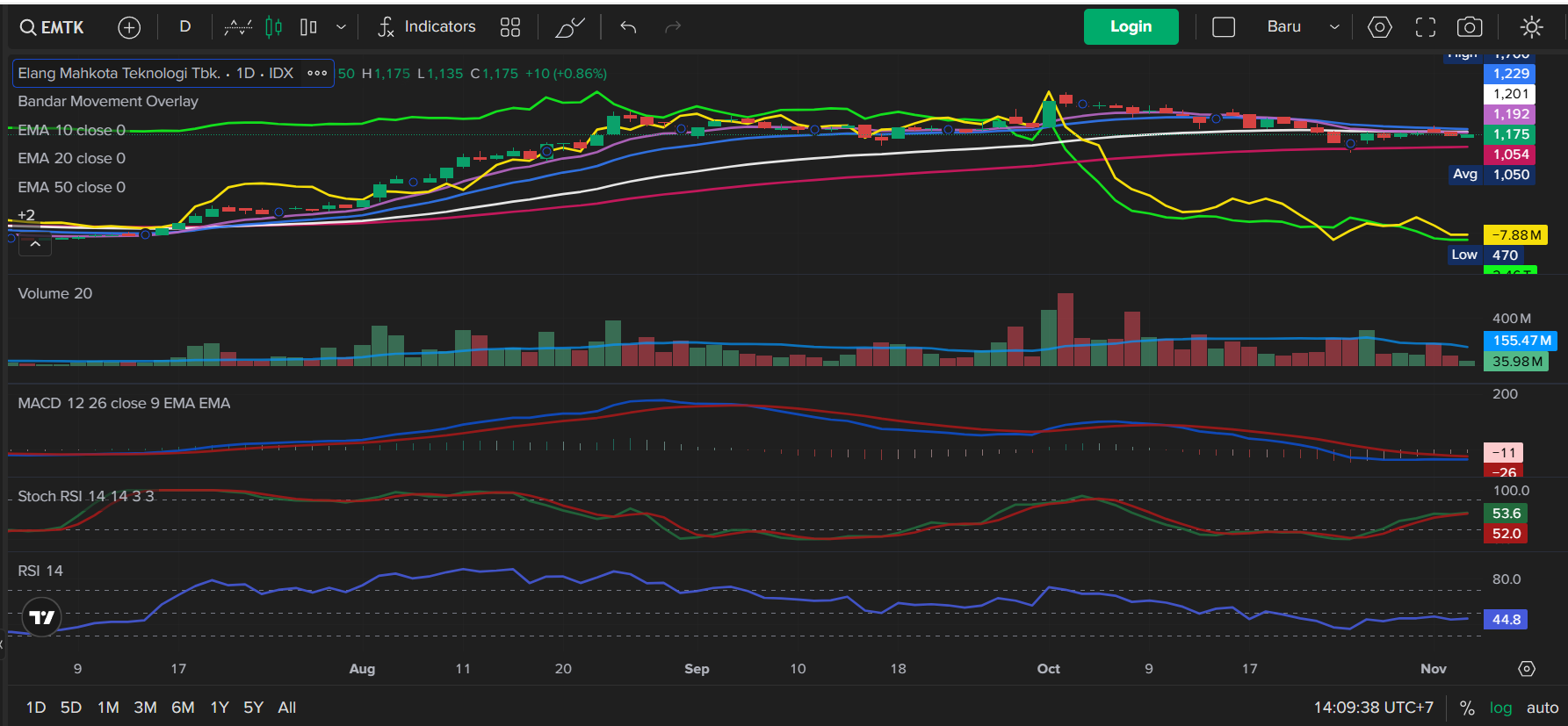Click the compare/add symbol plus icon
Viewport: 1568px width, 726px height.
pos(129,27)
